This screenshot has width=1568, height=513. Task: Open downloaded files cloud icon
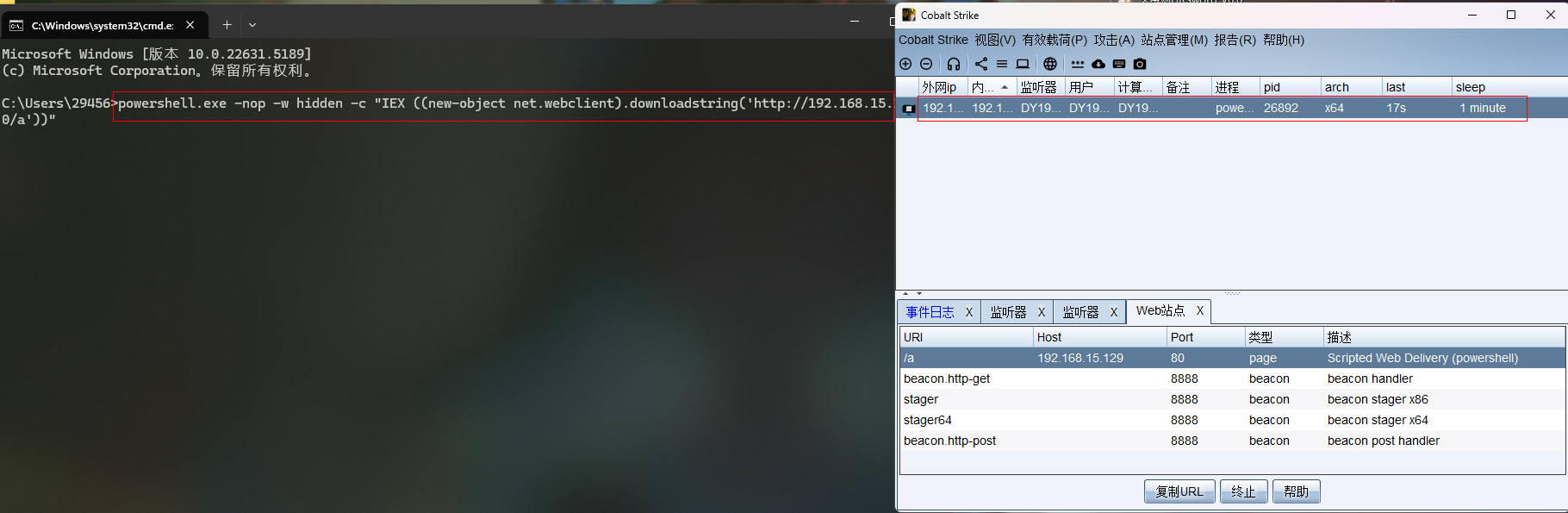pyautogui.click(x=1098, y=64)
